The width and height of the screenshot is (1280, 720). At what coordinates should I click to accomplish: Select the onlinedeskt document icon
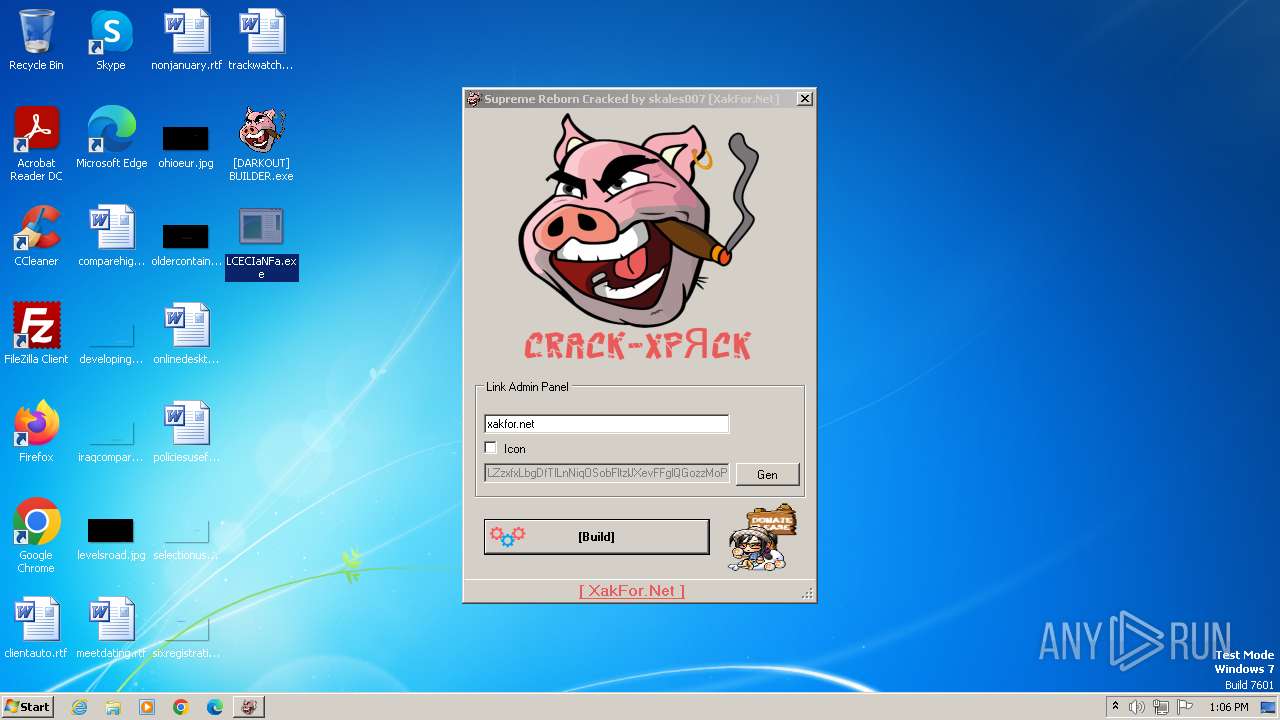coord(186,334)
